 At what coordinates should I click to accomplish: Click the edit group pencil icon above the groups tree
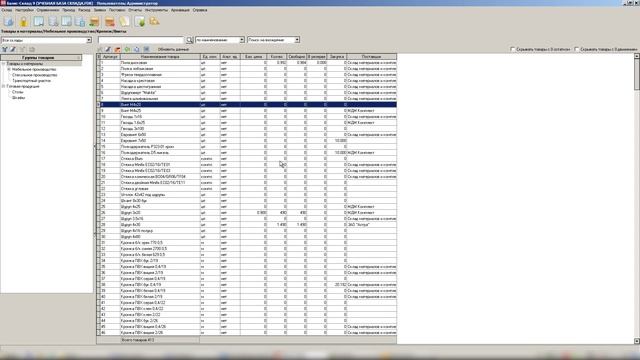(x=13, y=49)
